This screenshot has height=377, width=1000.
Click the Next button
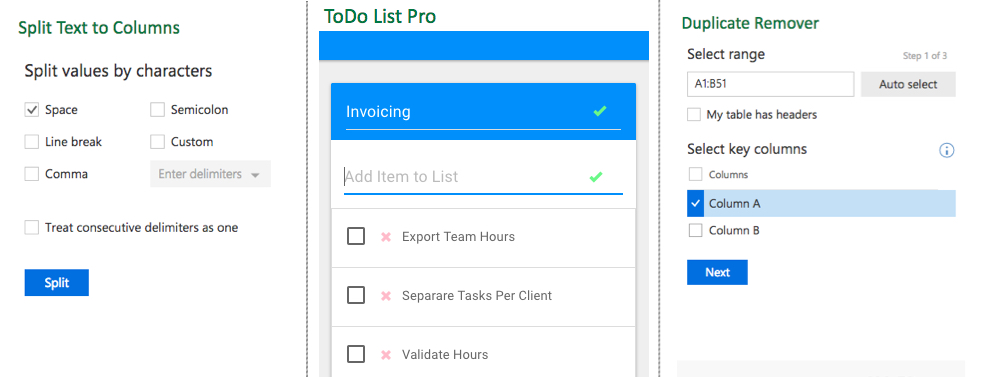(717, 272)
